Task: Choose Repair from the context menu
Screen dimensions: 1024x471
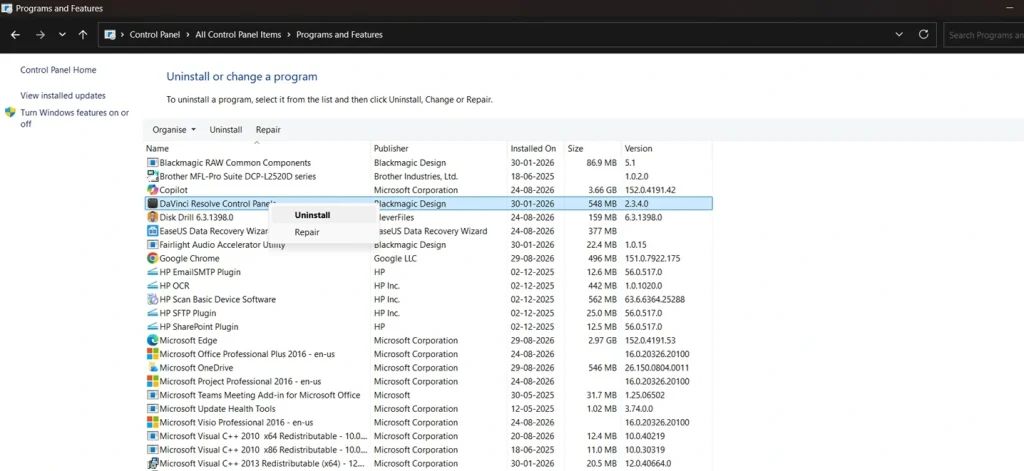Action: (307, 232)
